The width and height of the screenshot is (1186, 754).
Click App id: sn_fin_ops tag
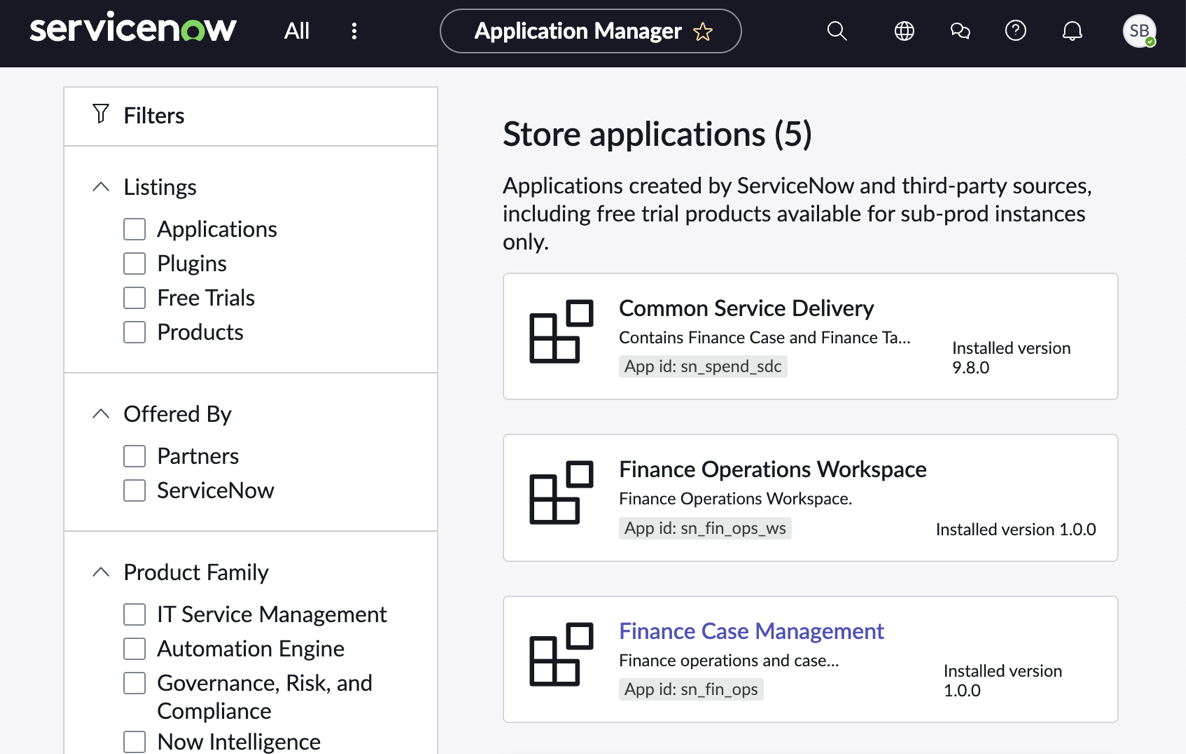(691, 690)
